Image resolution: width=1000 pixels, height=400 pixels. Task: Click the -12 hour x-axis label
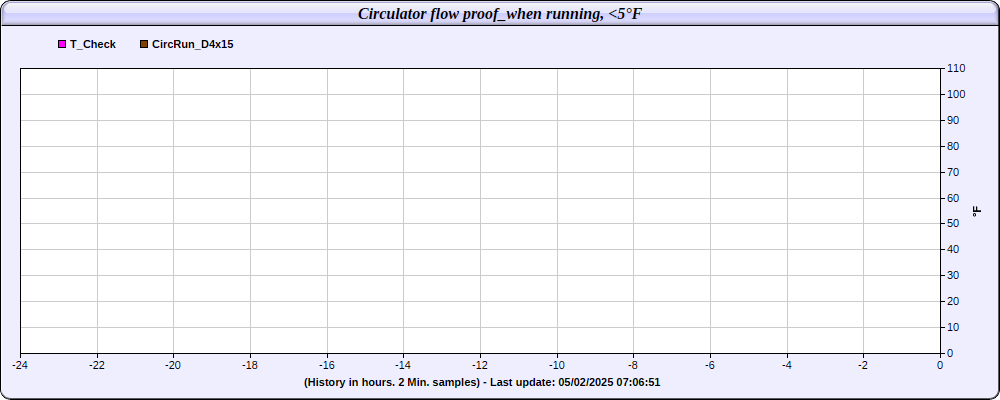480,366
